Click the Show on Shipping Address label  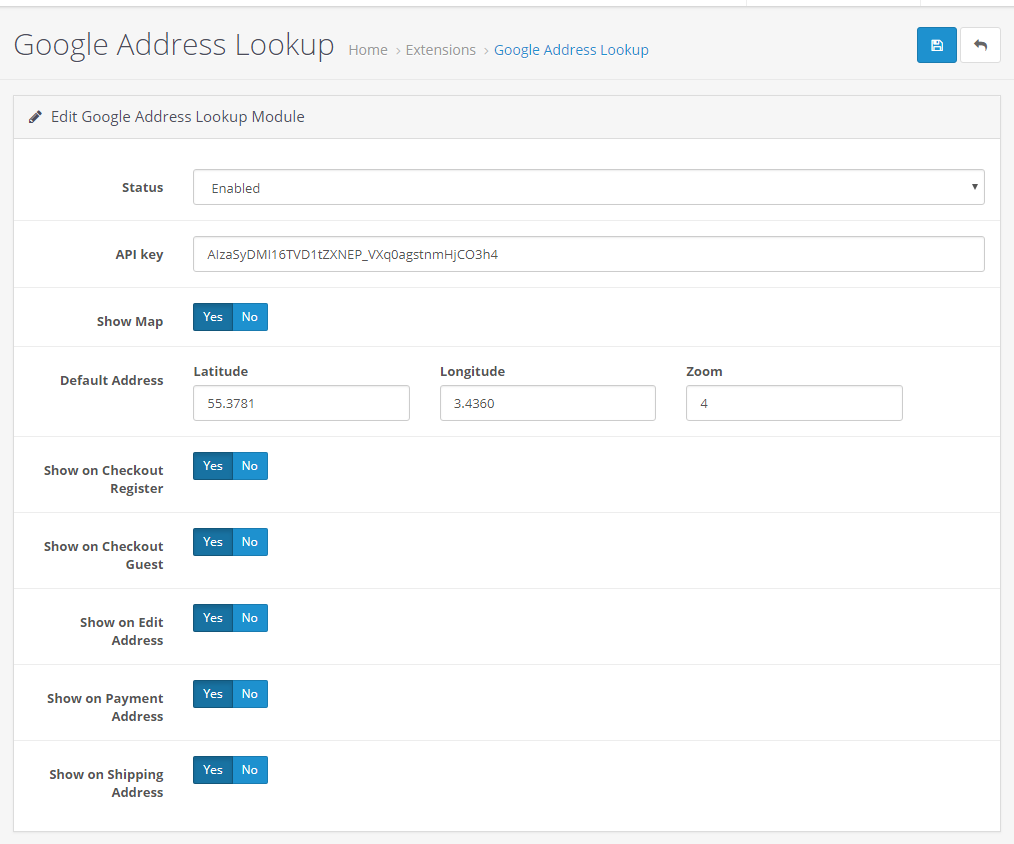point(106,783)
